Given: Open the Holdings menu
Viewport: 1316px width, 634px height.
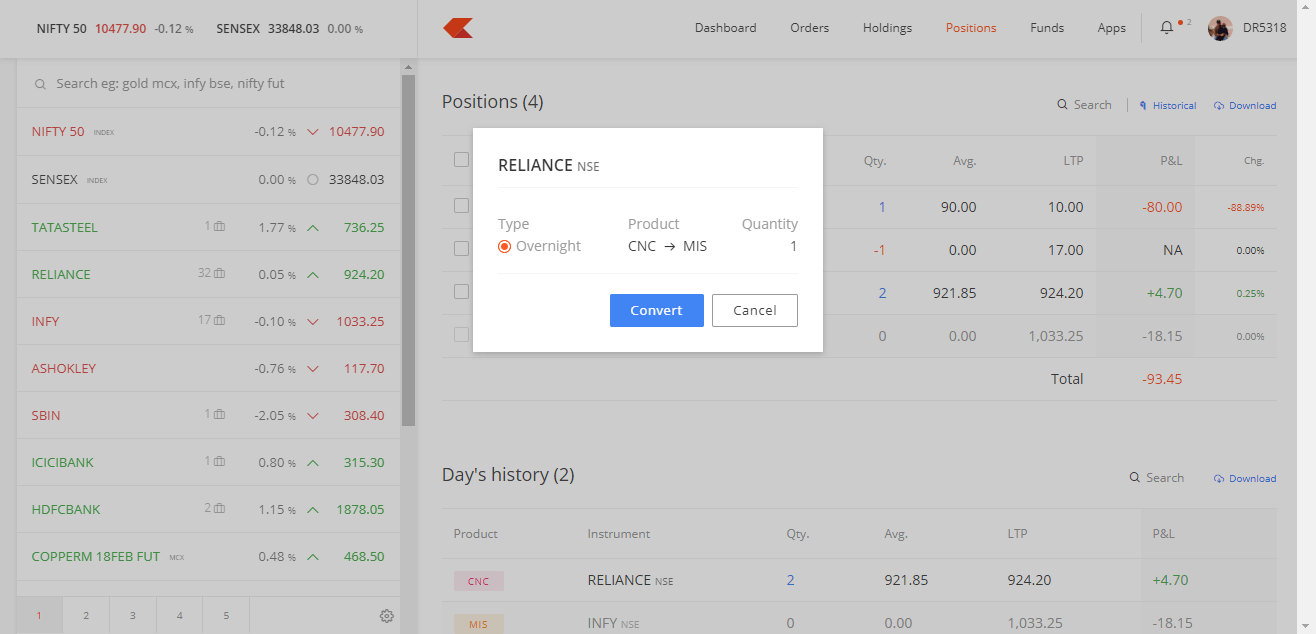Looking at the screenshot, I should click(x=888, y=28).
